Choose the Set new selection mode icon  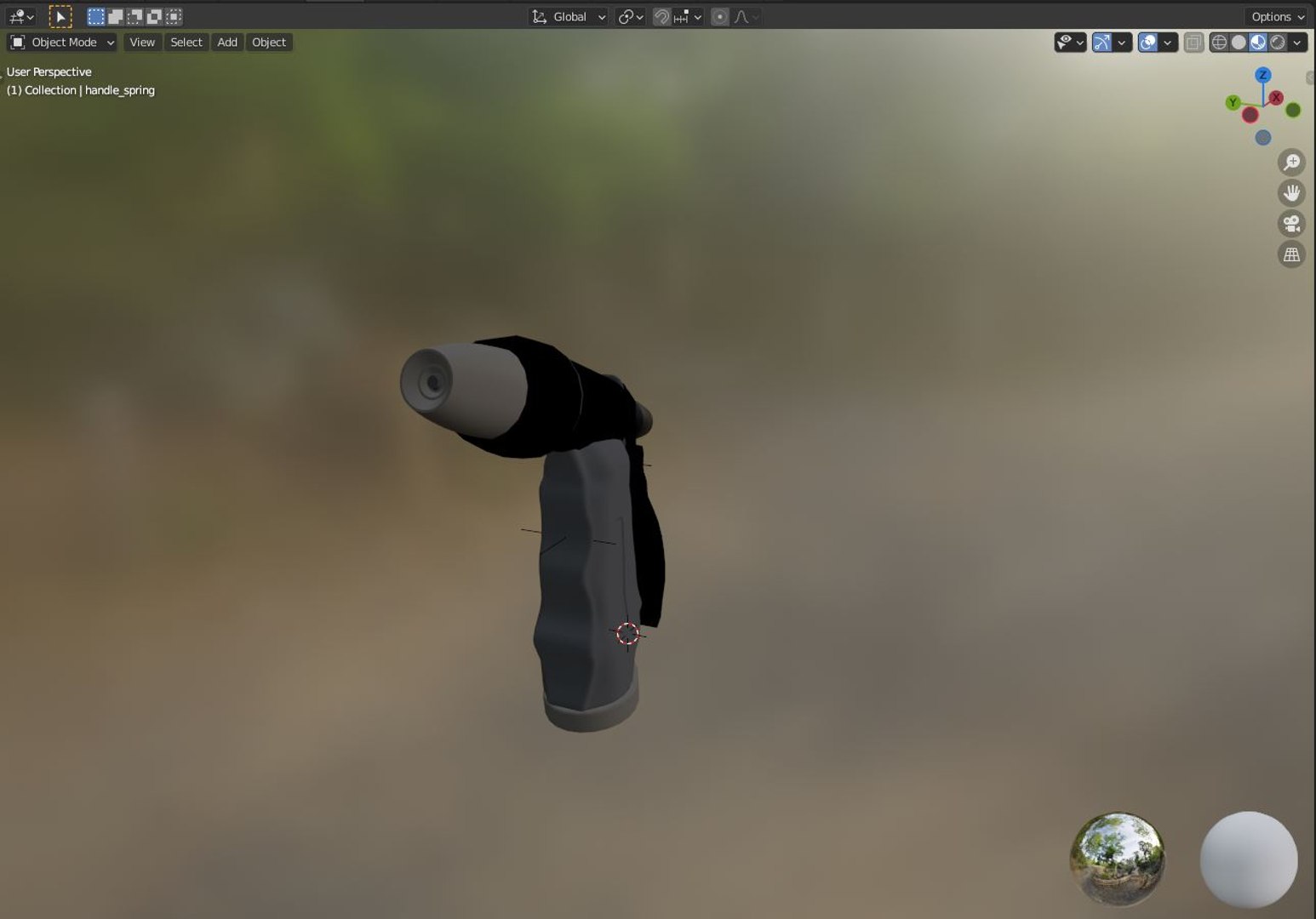tap(96, 16)
